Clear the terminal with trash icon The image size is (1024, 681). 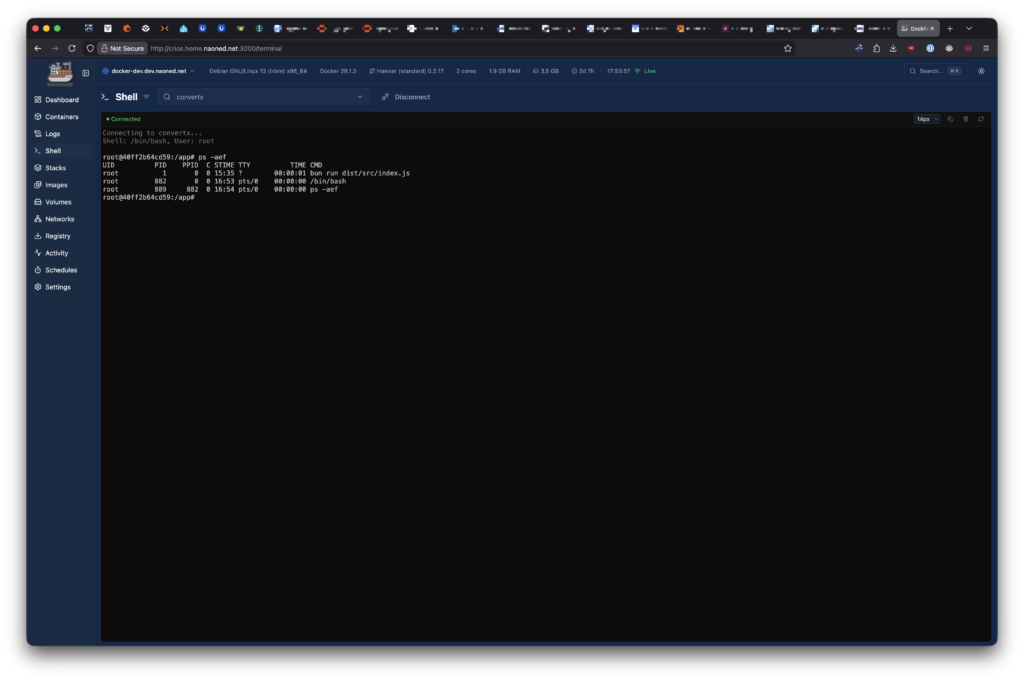click(966, 119)
